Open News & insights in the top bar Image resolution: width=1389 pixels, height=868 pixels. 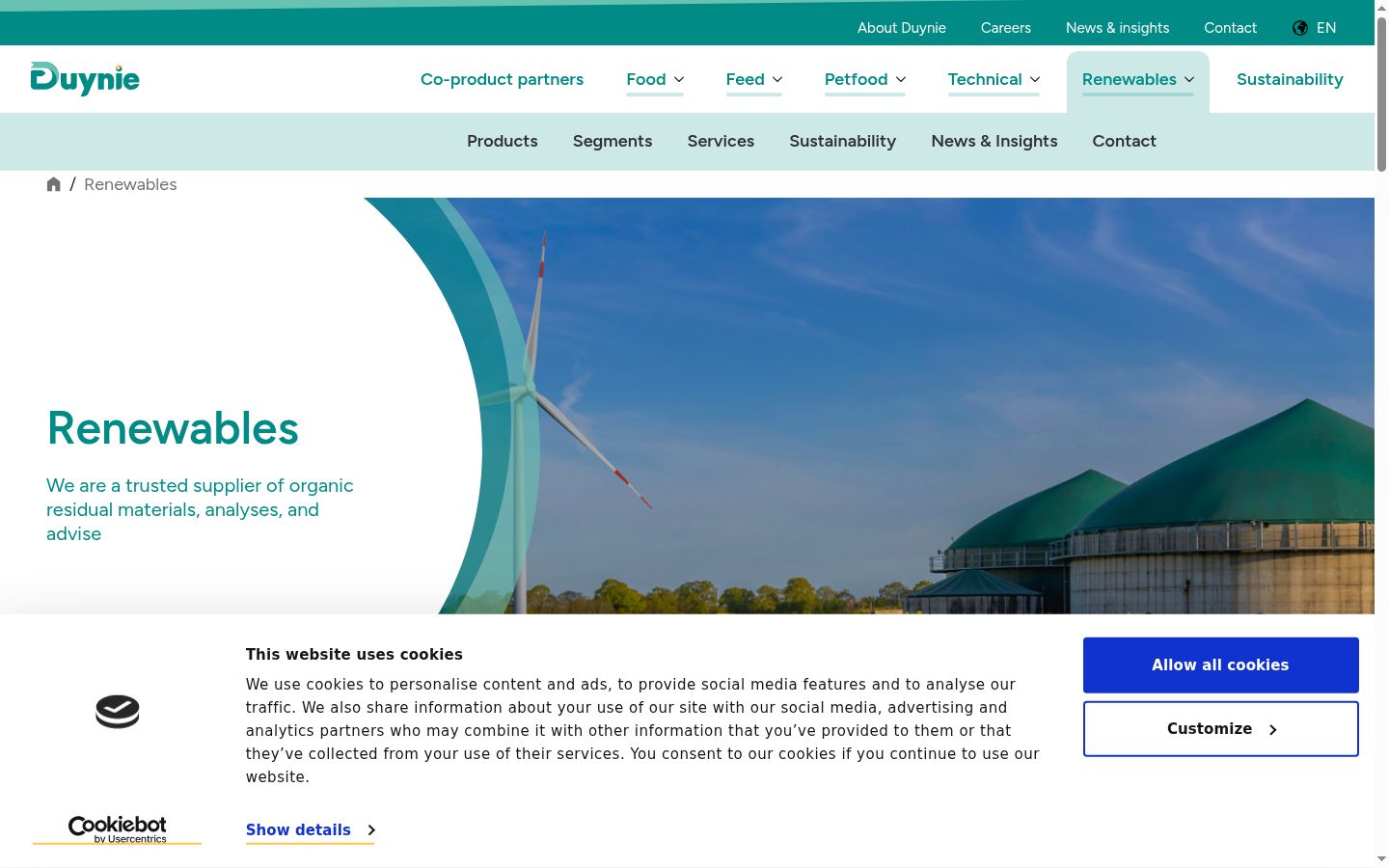1117,28
